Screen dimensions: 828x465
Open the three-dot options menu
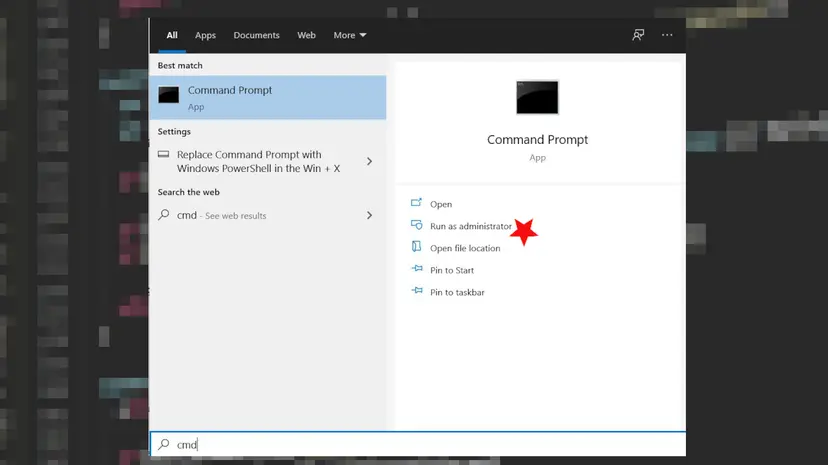[x=667, y=35]
